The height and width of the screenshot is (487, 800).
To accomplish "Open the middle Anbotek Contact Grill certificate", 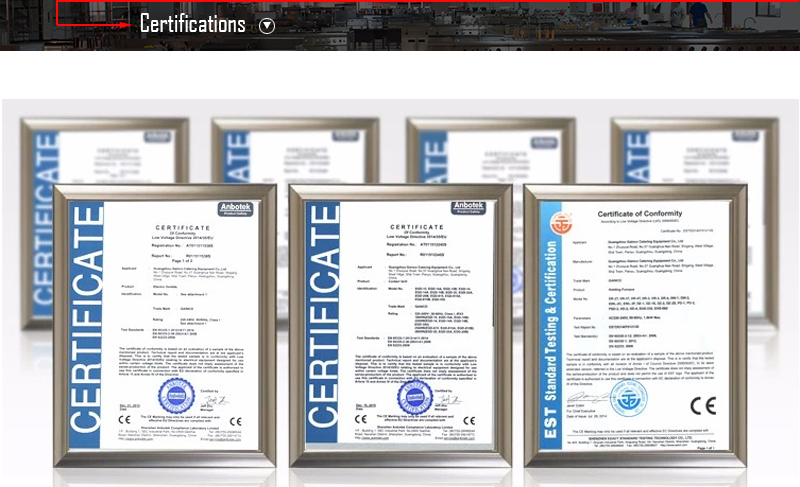I will coord(401,325).
